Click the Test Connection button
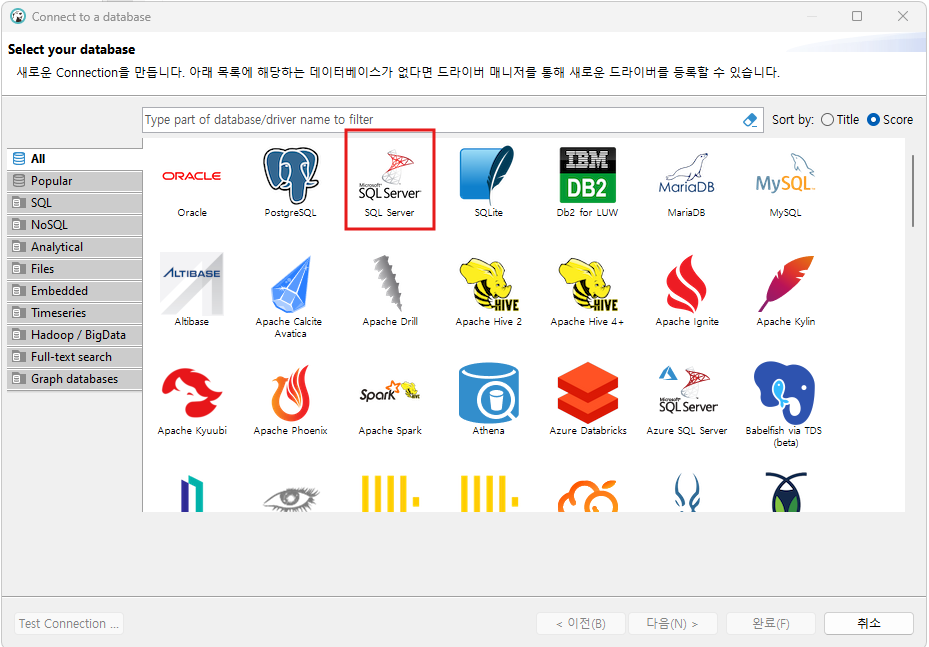929x647 pixels. coord(69,623)
